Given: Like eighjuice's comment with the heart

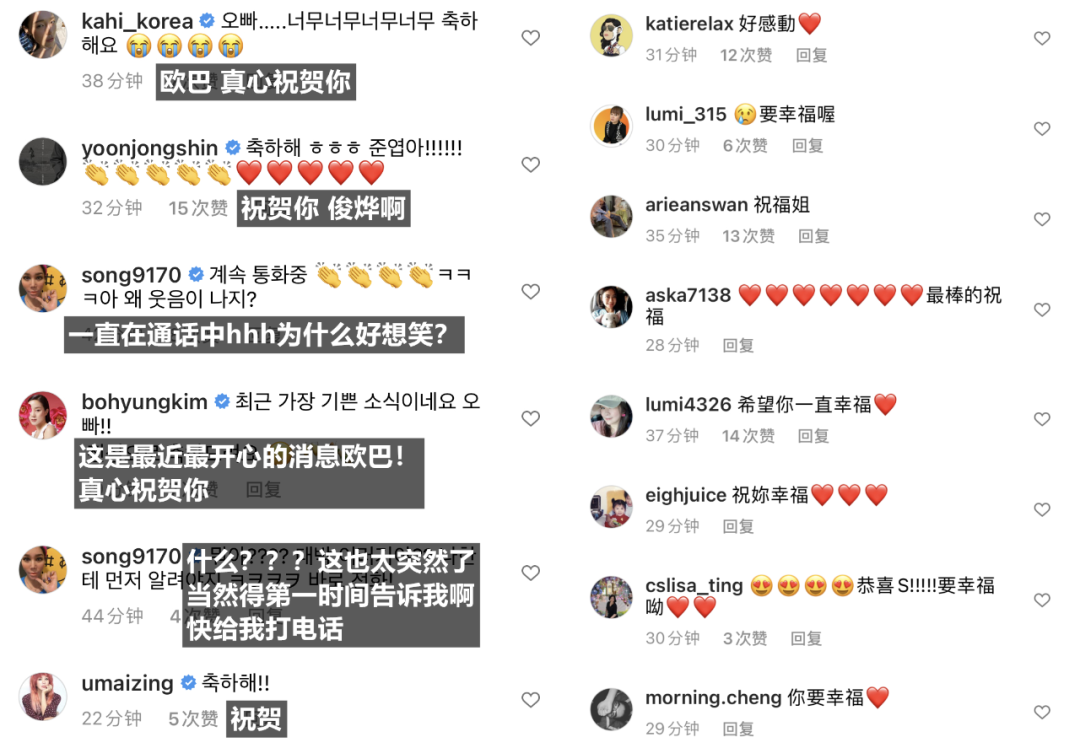Looking at the screenshot, I should click(1042, 510).
